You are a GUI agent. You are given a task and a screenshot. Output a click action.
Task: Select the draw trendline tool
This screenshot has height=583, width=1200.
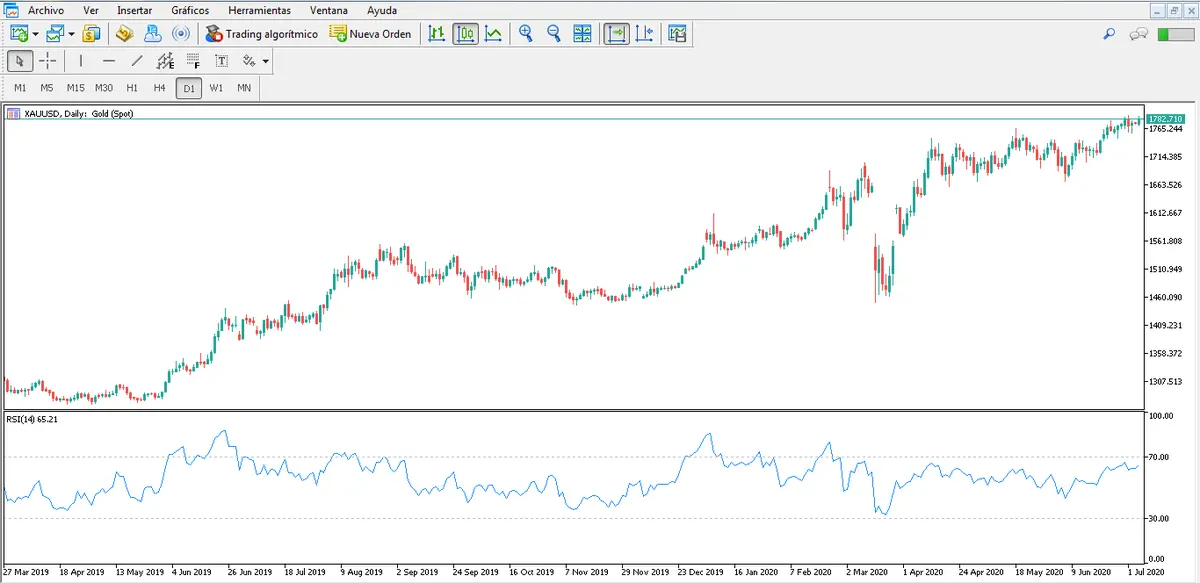click(137, 61)
